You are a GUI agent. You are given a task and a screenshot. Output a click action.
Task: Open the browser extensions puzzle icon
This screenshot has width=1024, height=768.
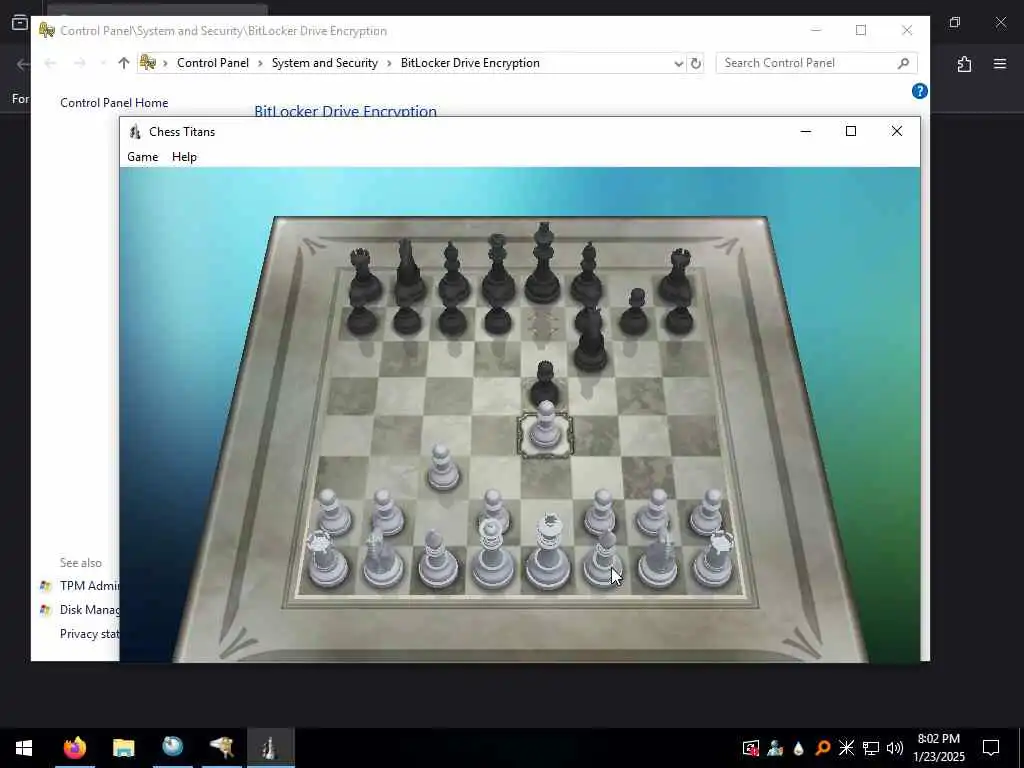pyautogui.click(x=964, y=64)
